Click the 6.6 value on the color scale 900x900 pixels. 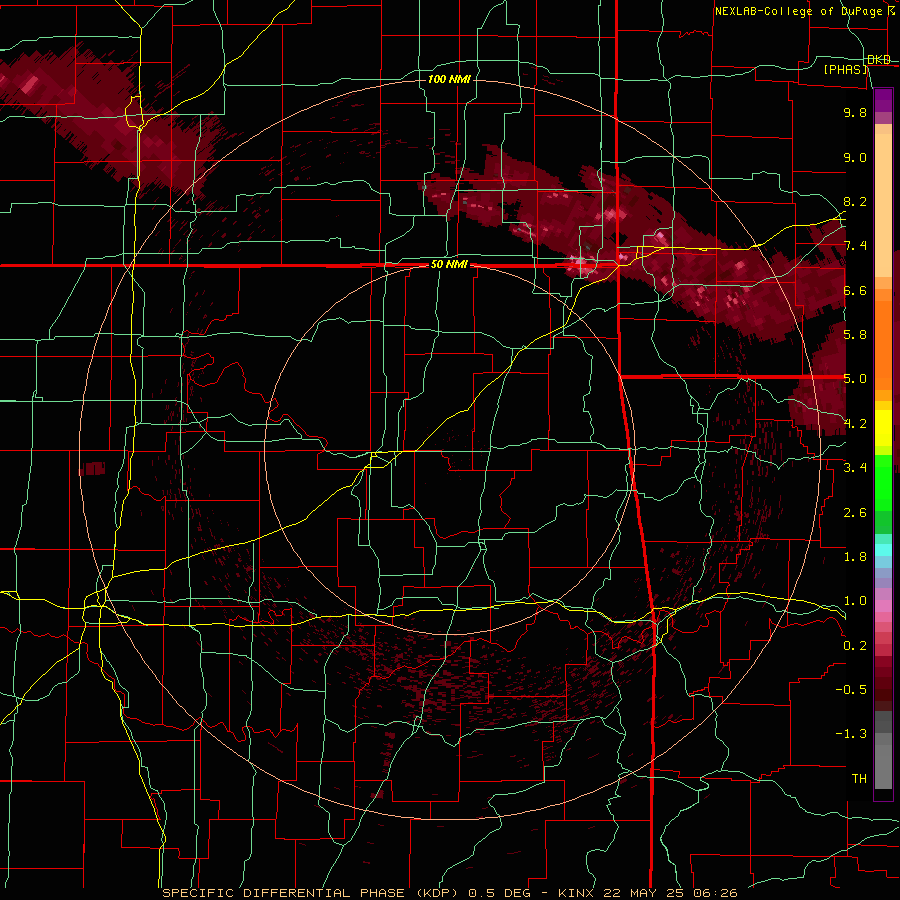pyautogui.click(x=855, y=290)
